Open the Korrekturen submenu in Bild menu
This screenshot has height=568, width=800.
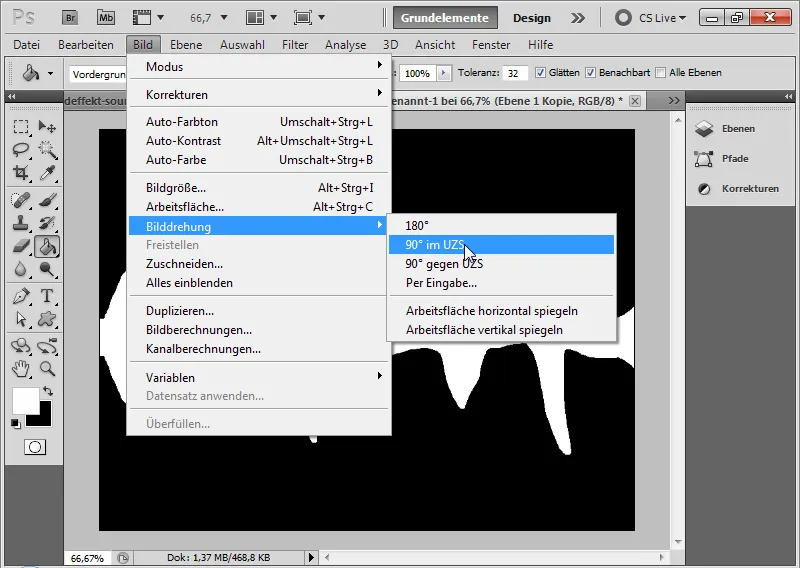259,94
